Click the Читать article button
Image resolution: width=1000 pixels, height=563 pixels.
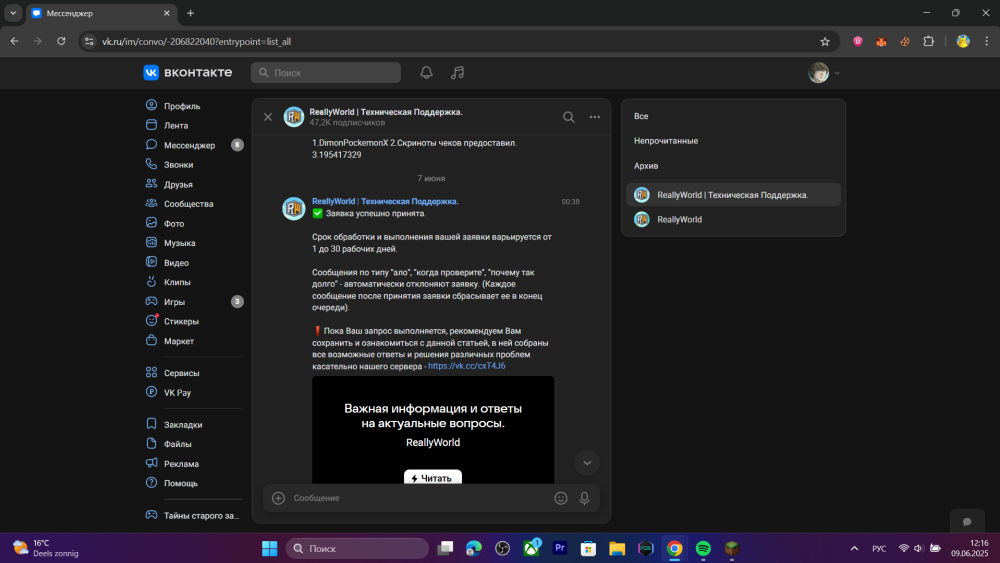click(x=432, y=478)
